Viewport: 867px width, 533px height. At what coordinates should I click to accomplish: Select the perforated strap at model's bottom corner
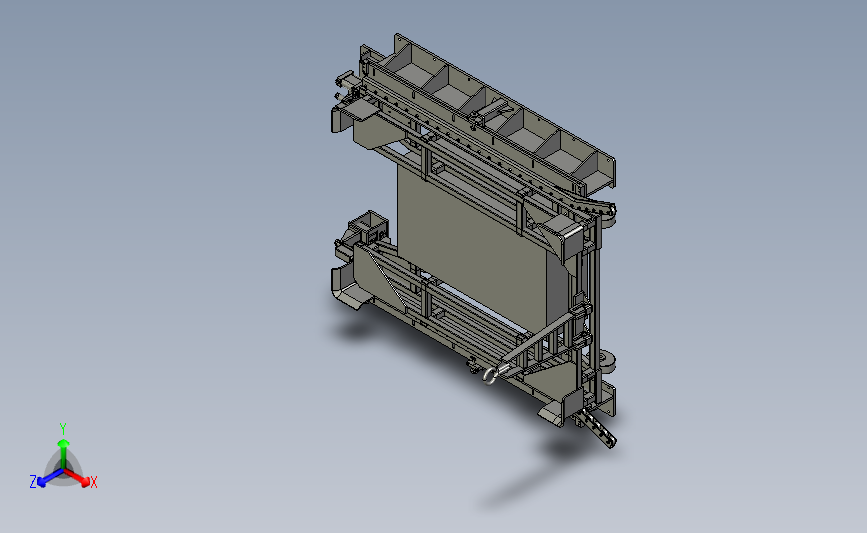pos(599,429)
